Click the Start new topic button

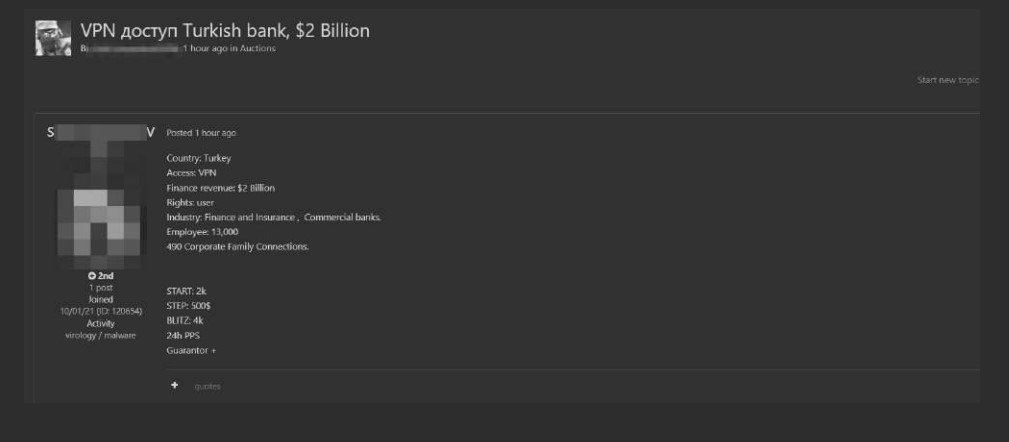tap(947, 79)
